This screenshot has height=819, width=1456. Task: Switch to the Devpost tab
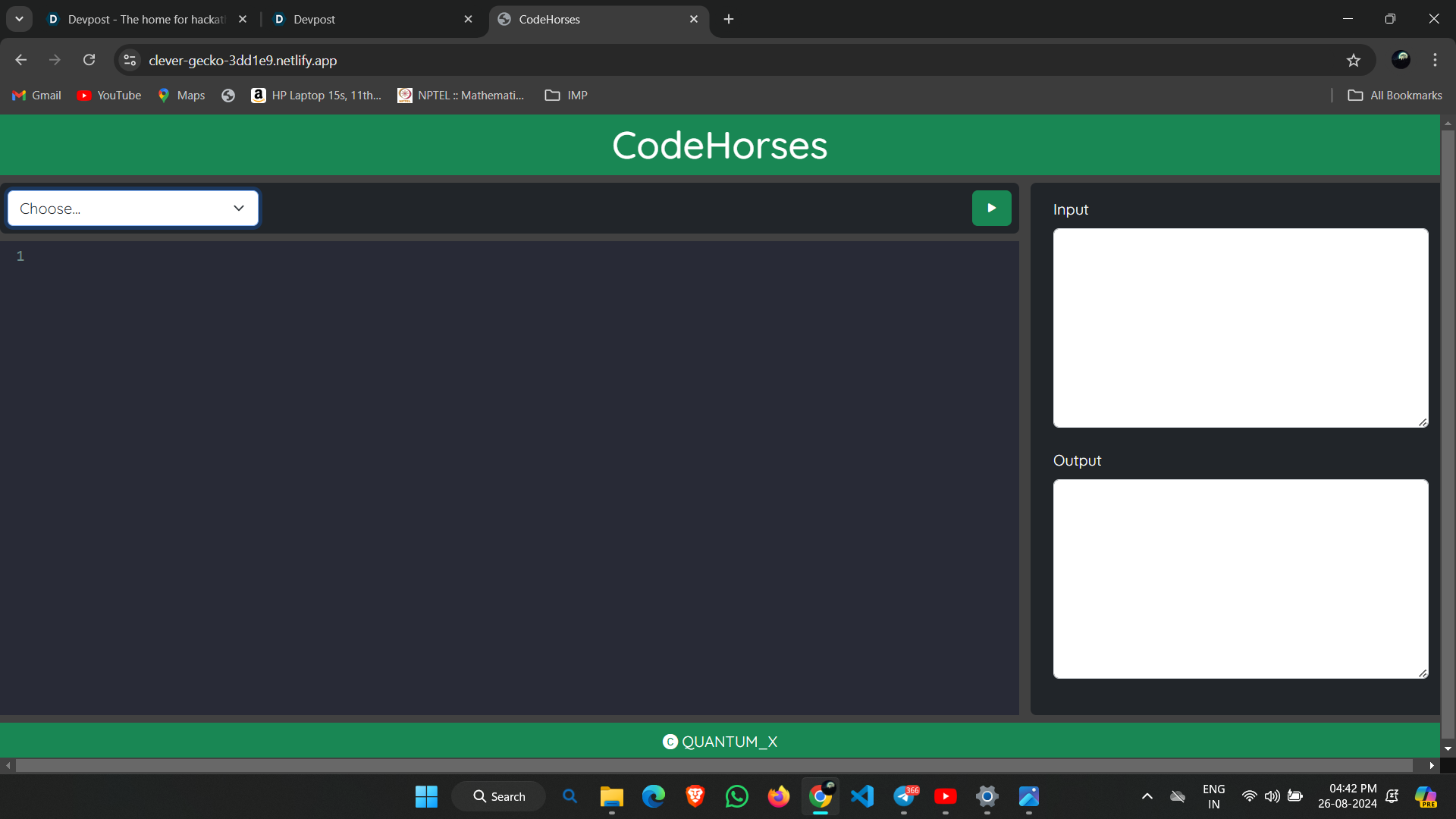[313, 19]
